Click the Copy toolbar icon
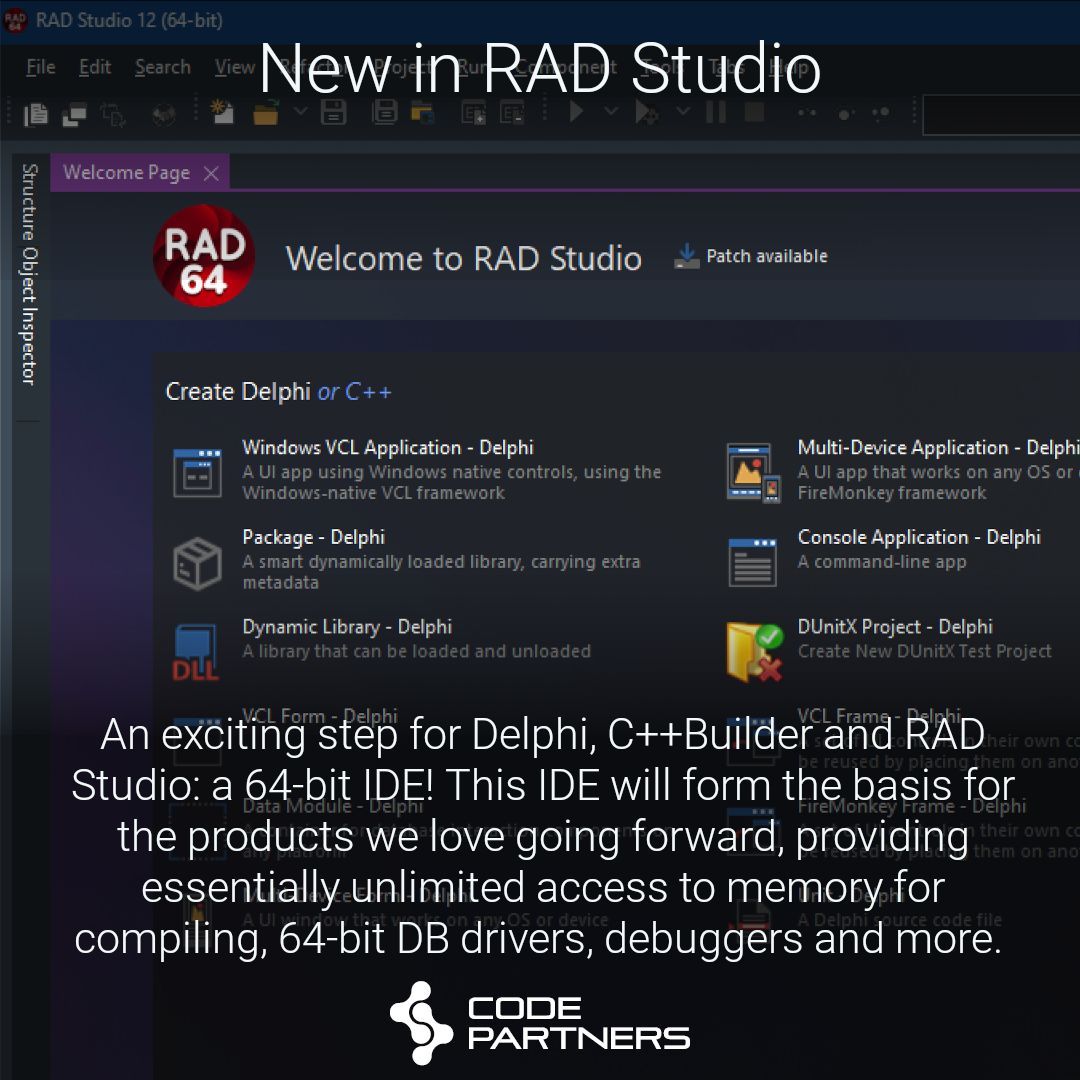Viewport: 1080px width, 1080px height. (34, 113)
